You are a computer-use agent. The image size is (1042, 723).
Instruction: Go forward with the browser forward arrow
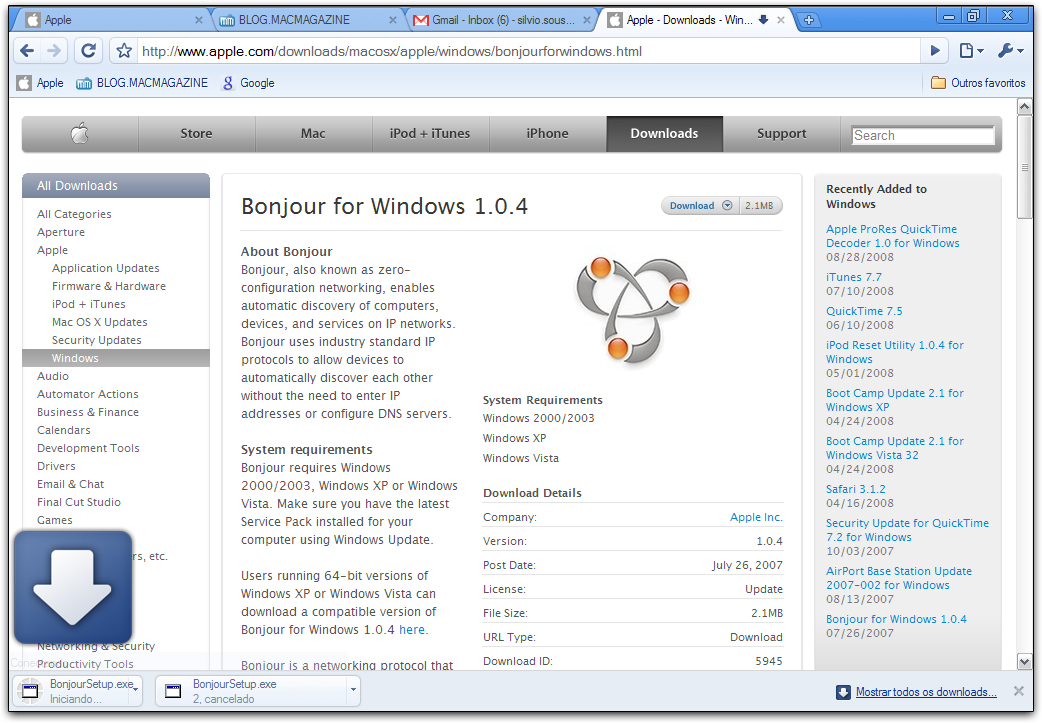pos(54,51)
